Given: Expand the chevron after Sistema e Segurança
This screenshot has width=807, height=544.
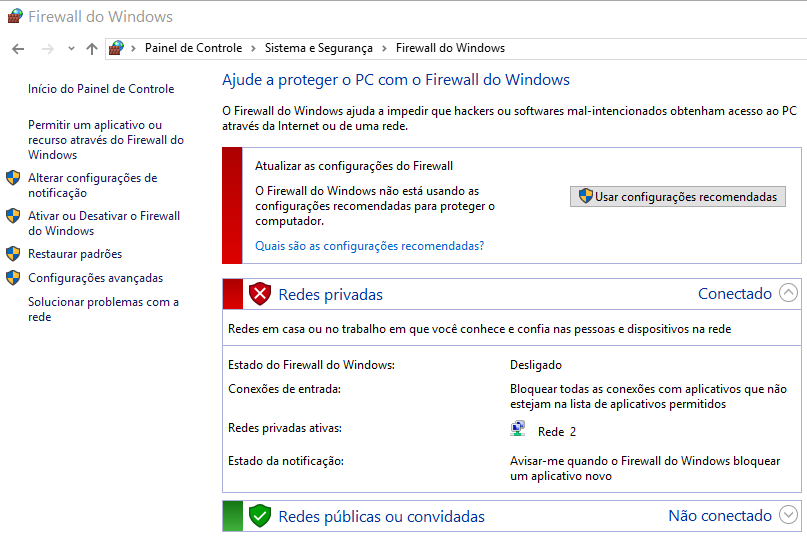Looking at the screenshot, I should (384, 48).
